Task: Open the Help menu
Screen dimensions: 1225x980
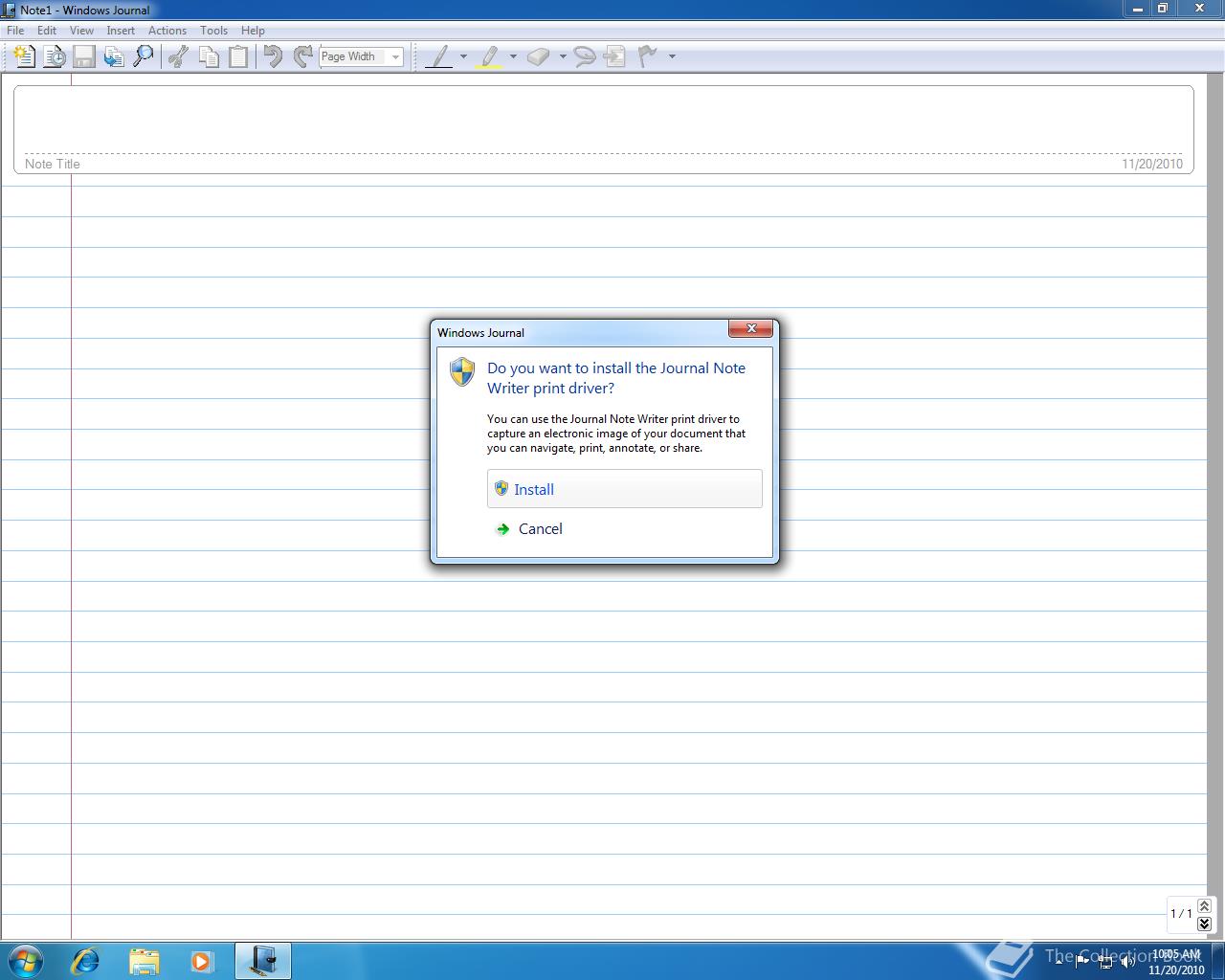Action: tap(253, 31)
